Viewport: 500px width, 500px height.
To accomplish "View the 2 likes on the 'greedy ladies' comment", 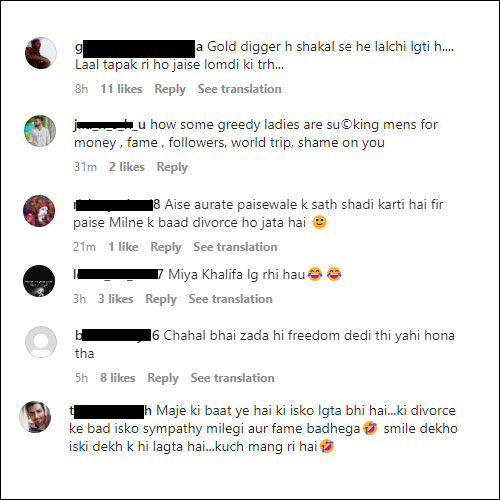I will [127, 167].
